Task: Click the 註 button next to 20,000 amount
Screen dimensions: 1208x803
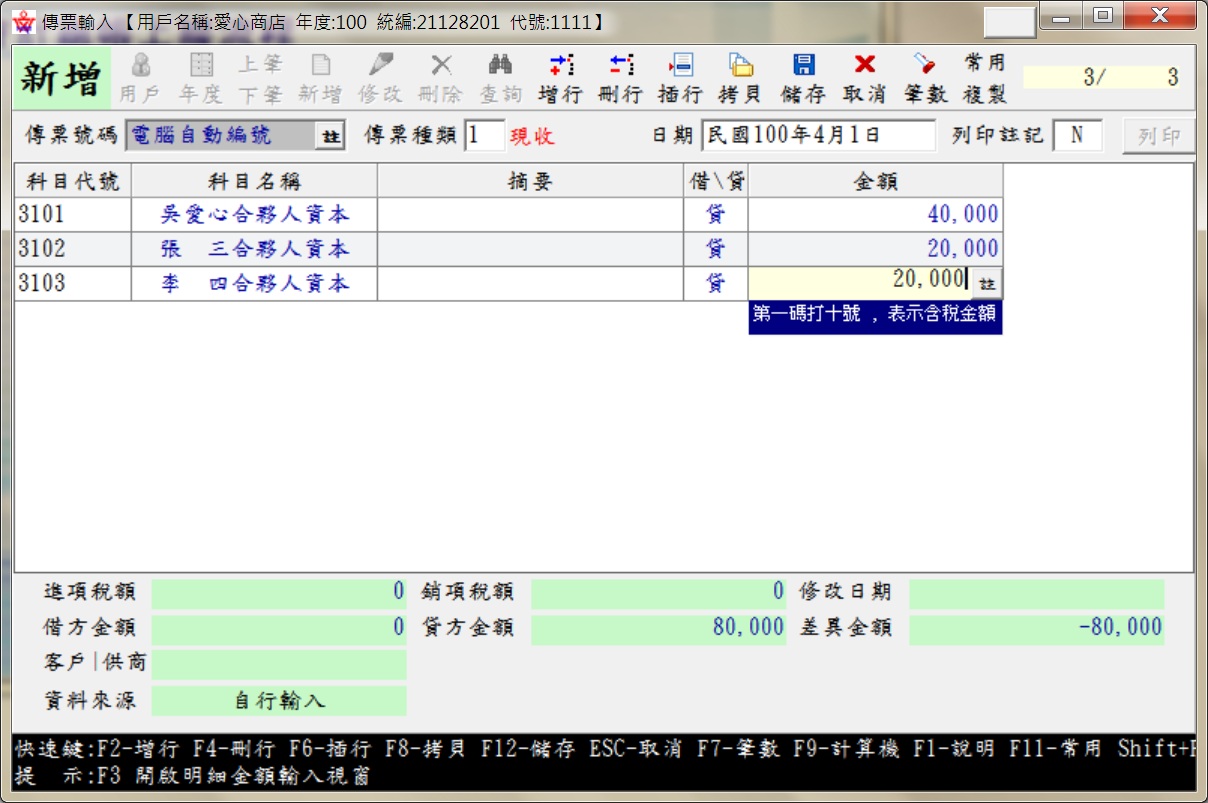Action: tap(990, 282)
